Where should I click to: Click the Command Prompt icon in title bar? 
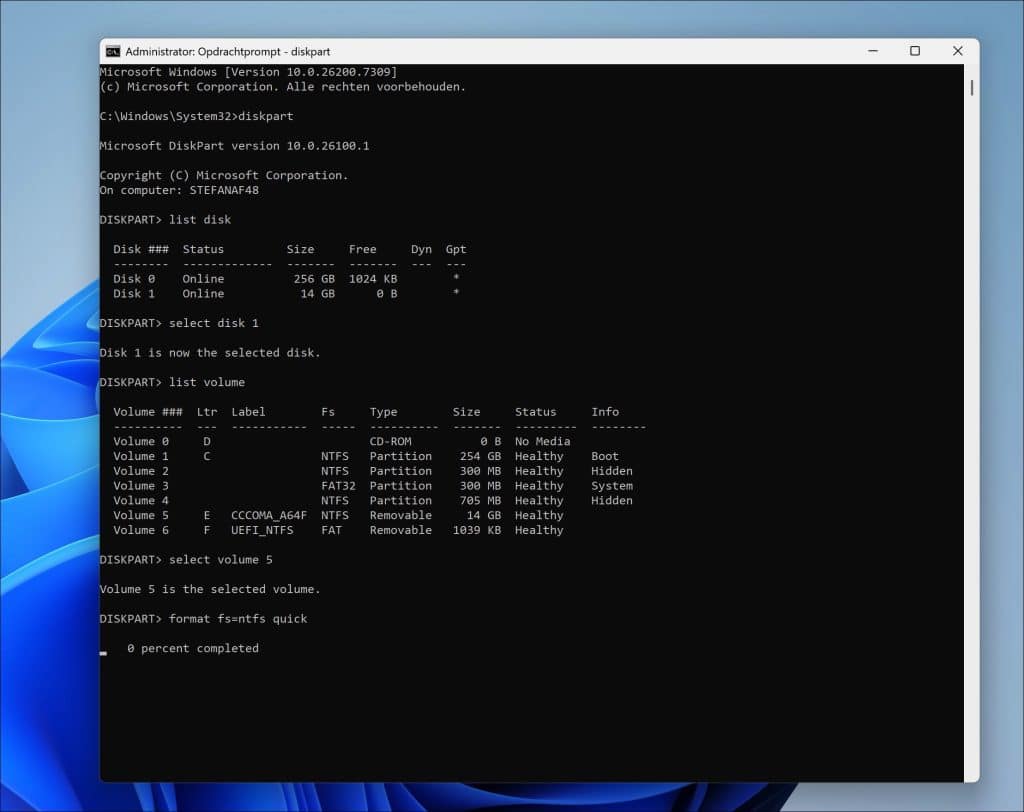(113, 51)
